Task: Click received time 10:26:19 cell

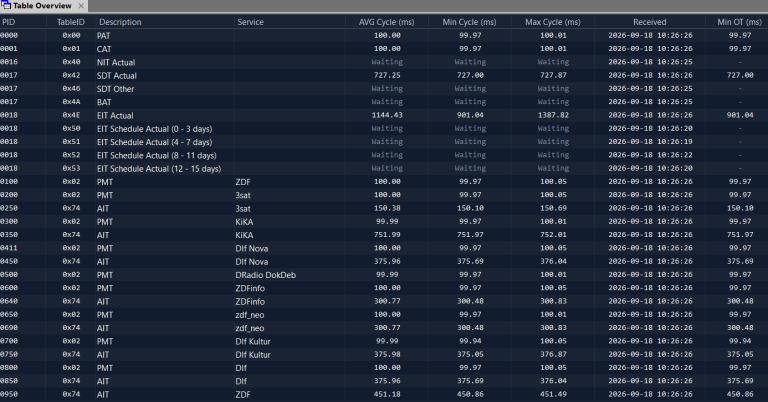Action: (x=650, y=142)
